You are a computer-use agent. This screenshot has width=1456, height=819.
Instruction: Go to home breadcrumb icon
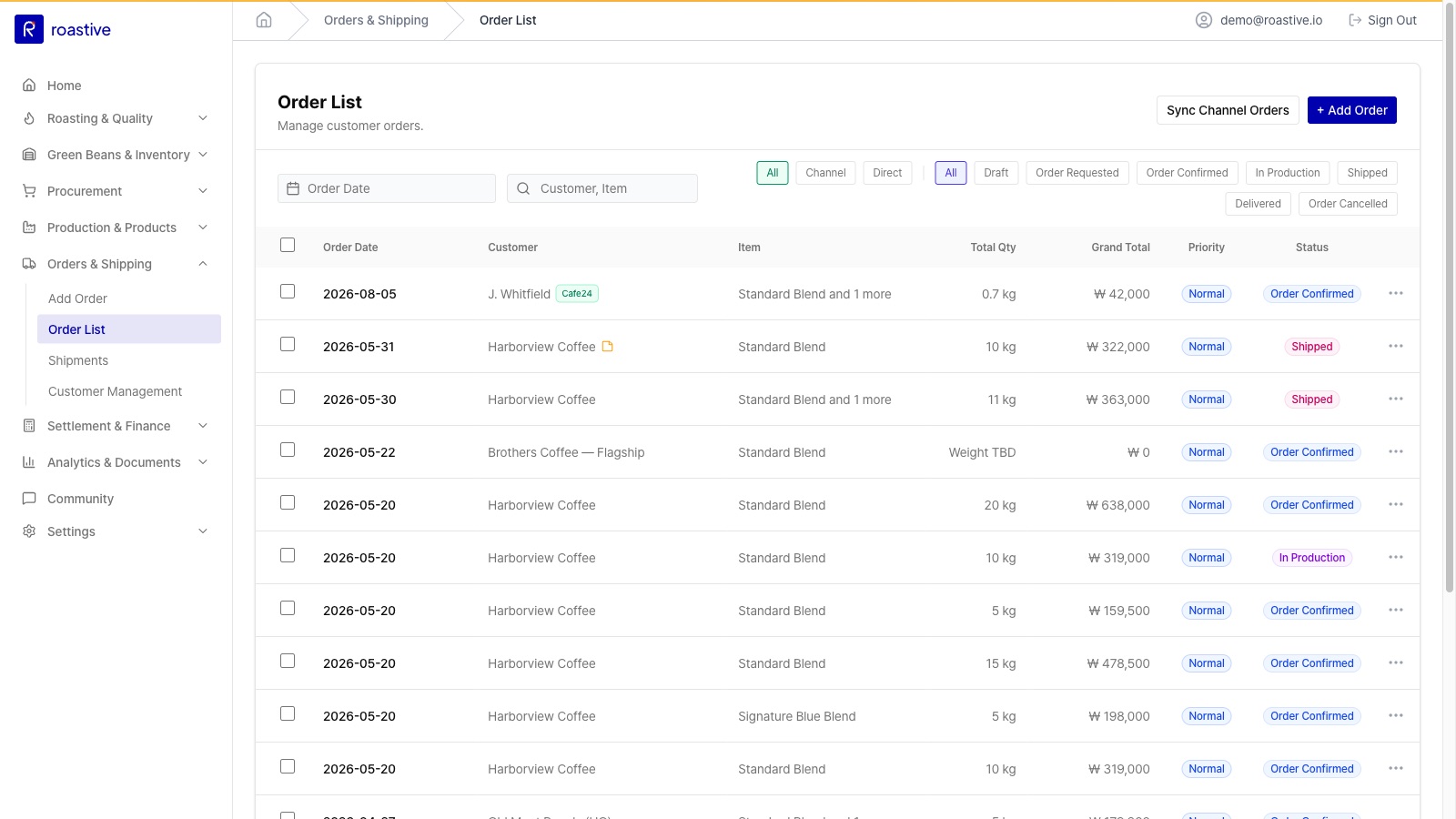264,20
